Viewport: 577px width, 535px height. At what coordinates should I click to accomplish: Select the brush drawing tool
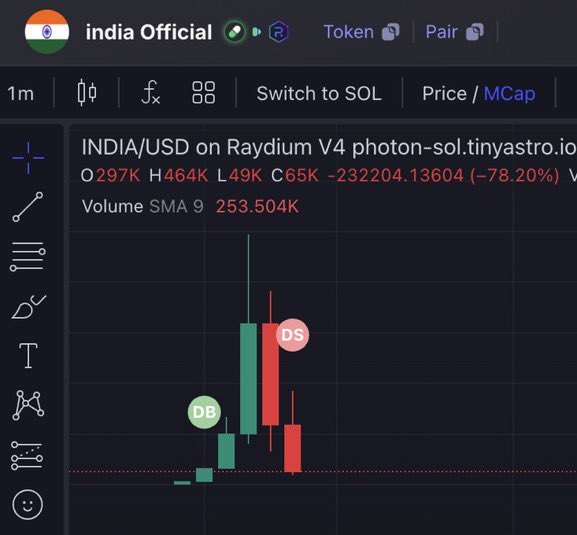coord(29,307)
